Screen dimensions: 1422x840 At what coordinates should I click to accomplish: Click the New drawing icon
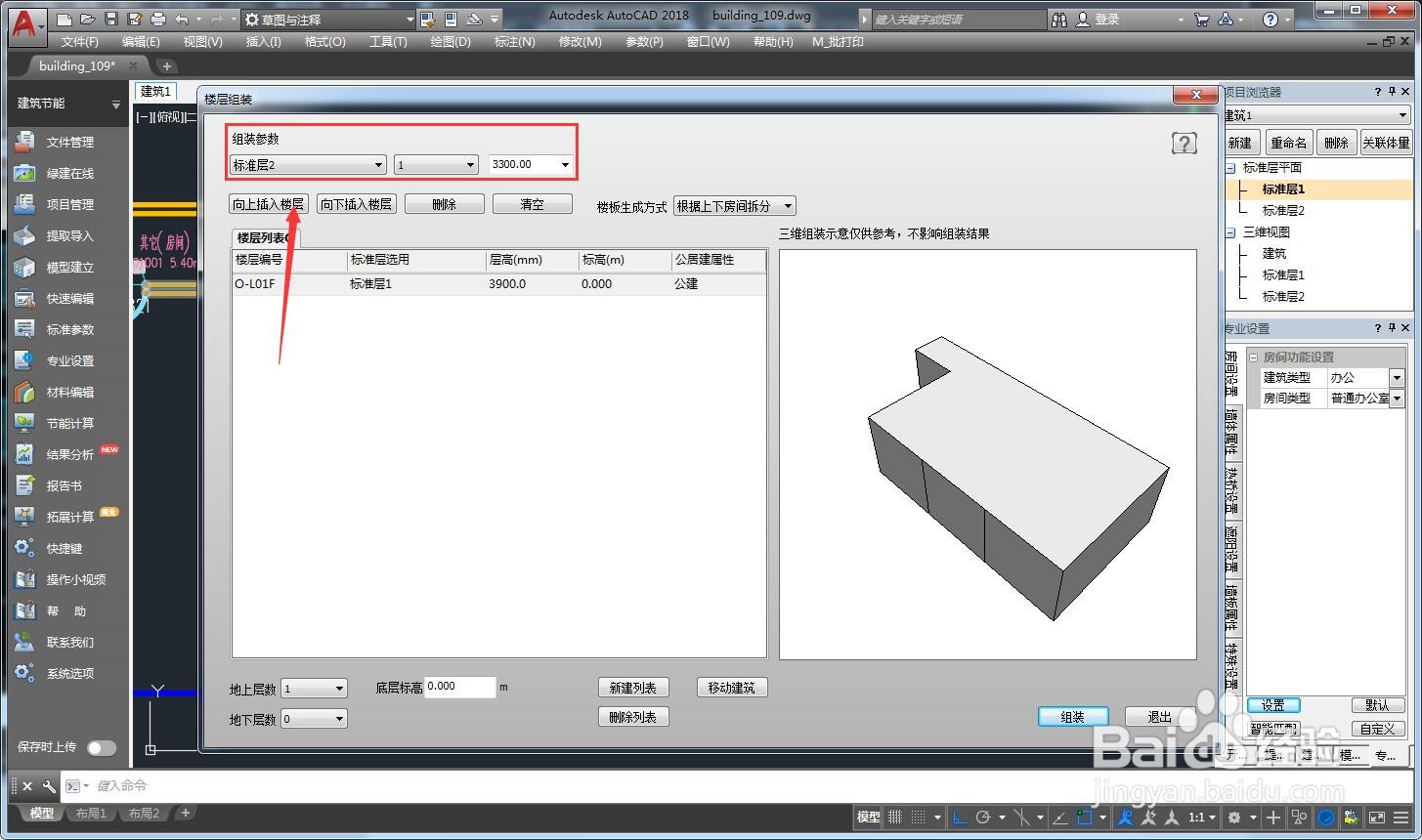click(65, 20)
